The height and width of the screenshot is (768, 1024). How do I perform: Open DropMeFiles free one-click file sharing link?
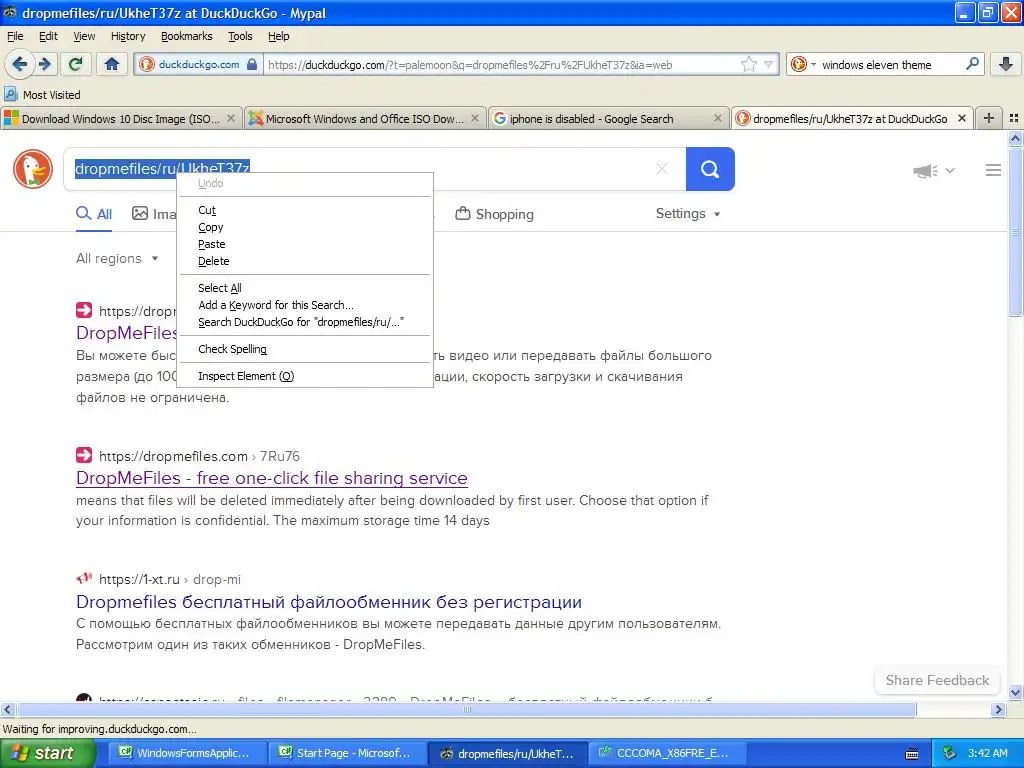tap(272, 478)
